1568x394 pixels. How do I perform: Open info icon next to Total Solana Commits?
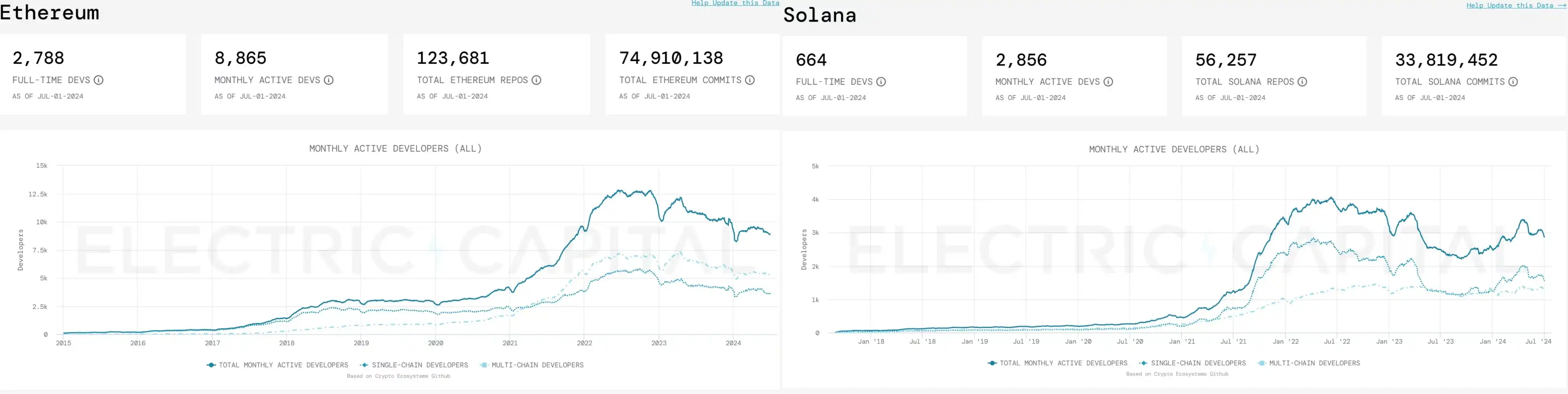click(x=1513, y=82)
